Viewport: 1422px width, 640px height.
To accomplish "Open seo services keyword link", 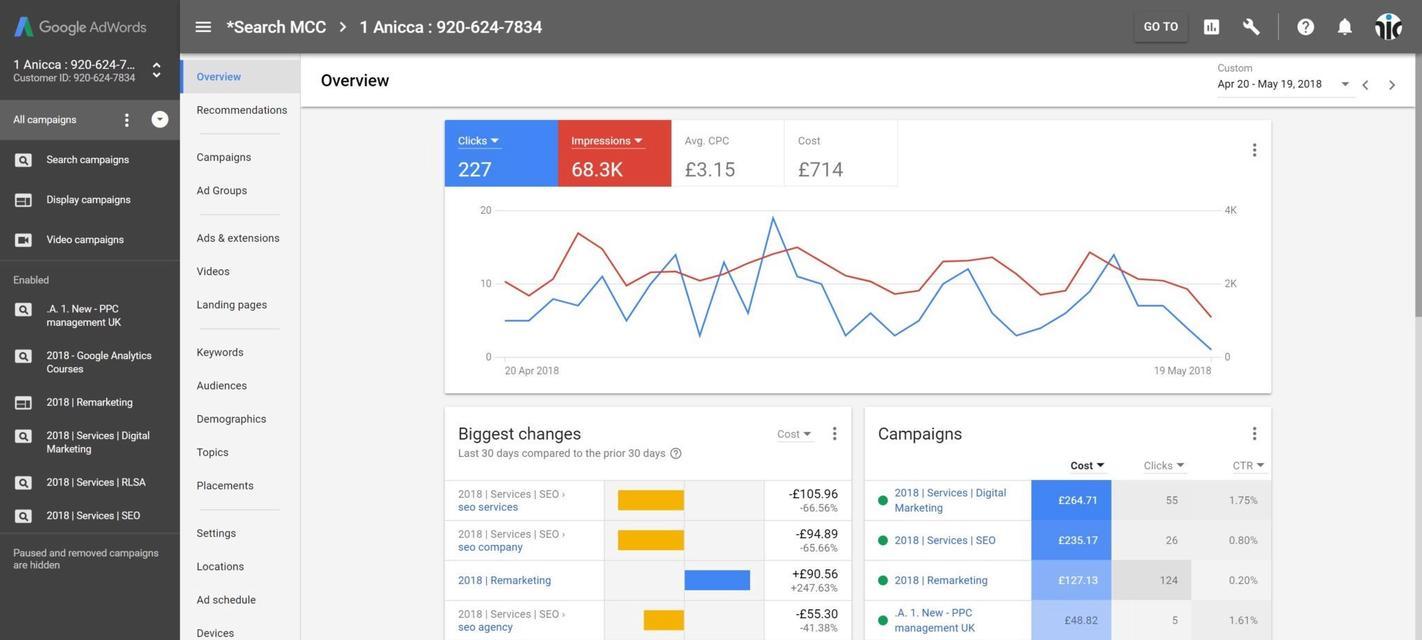I will (488, 508).
